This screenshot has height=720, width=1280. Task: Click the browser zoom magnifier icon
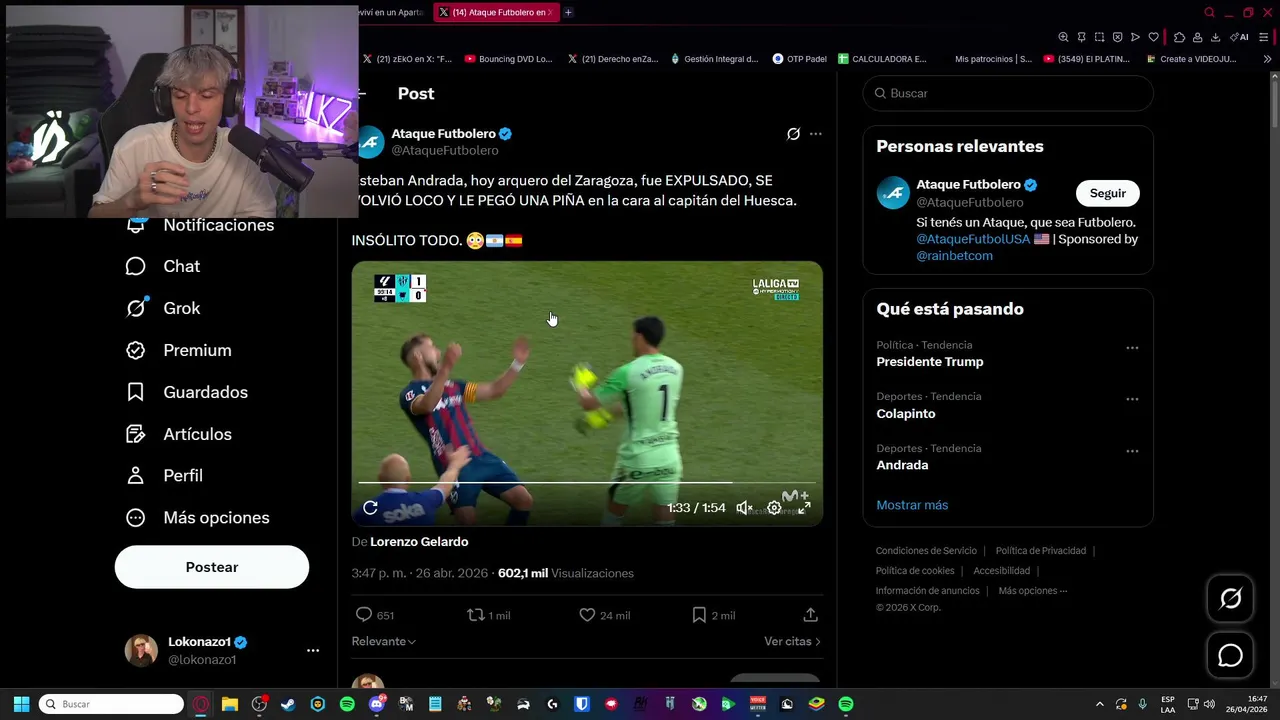pos(1063,37)
